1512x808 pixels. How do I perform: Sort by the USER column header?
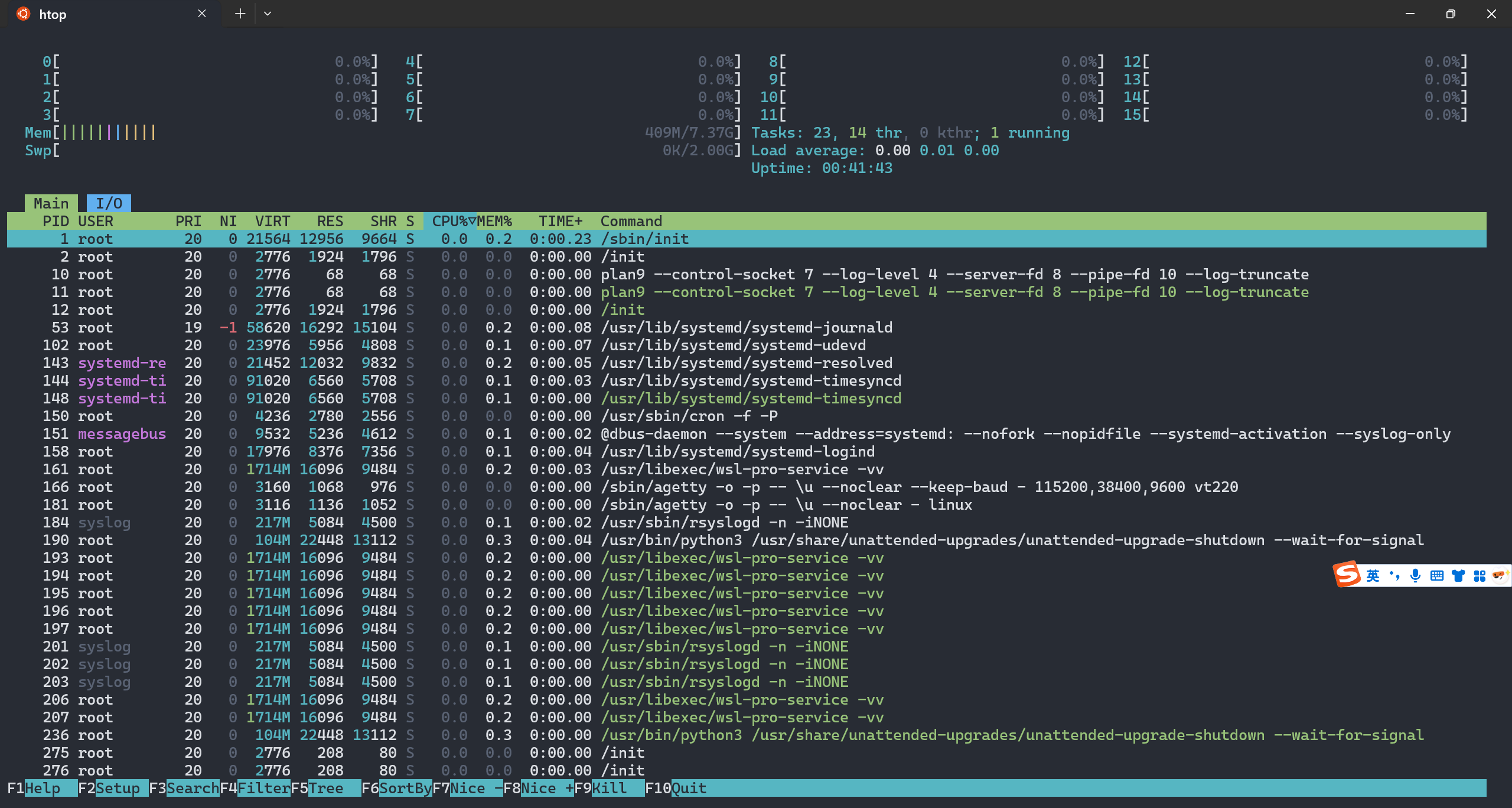tap(96, 221)
